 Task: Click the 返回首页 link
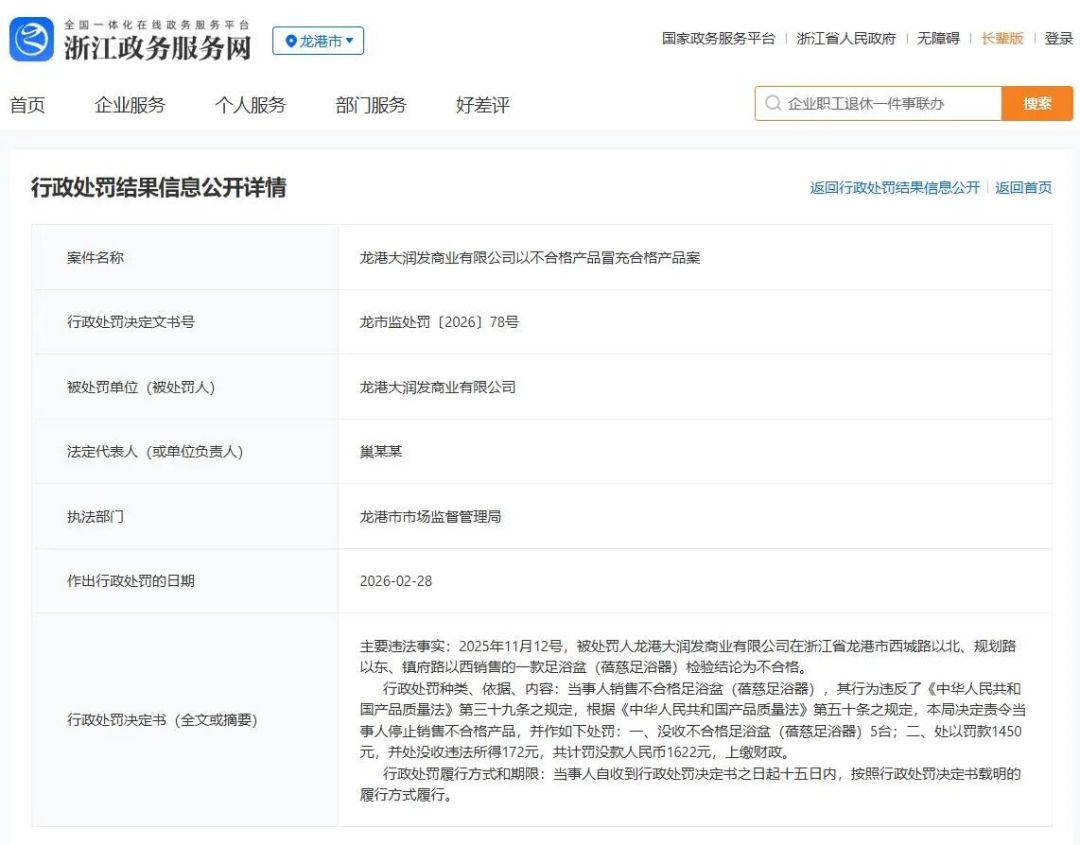(x=1024, y=187)
